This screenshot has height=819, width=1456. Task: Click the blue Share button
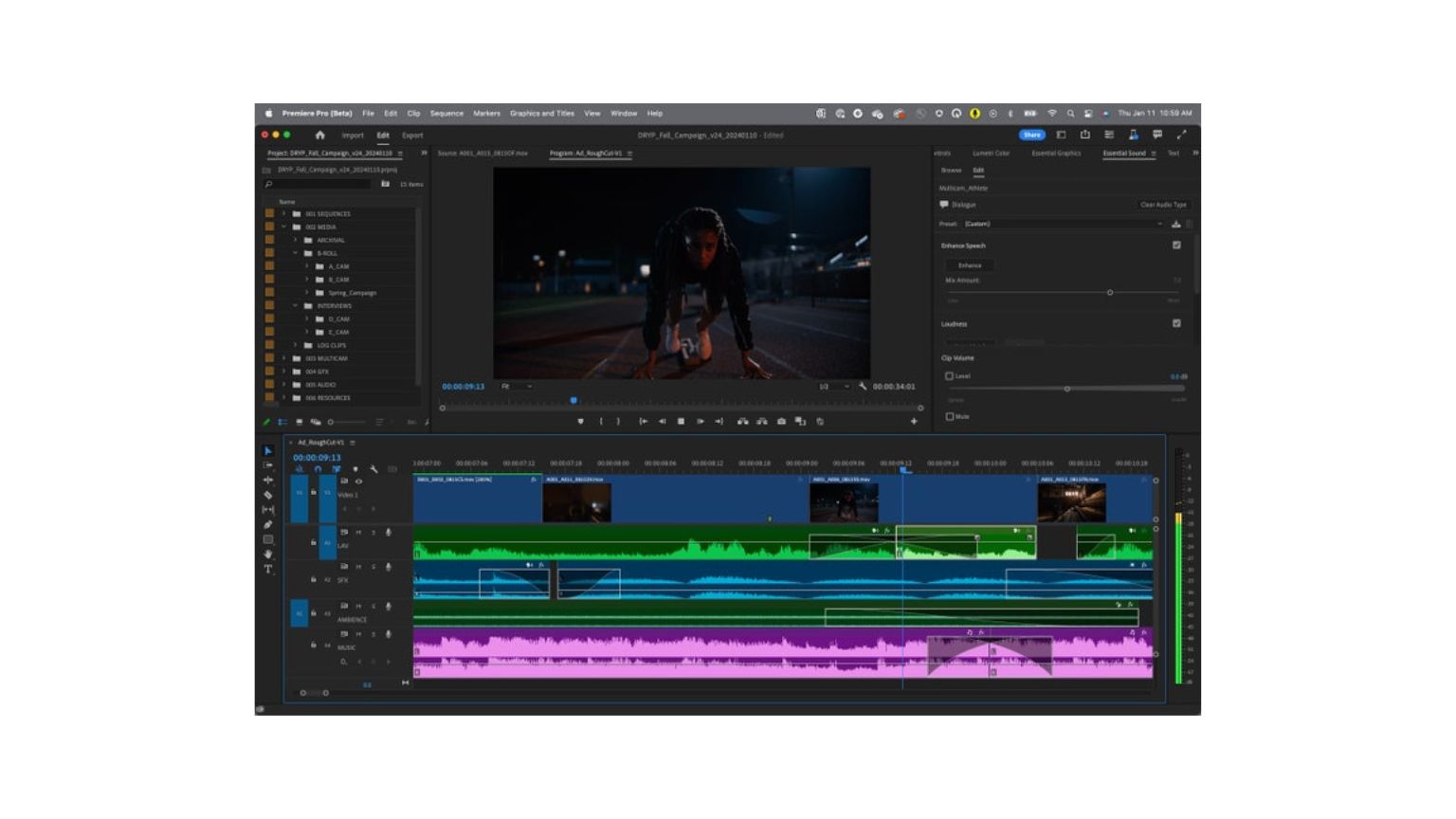click(1031, 135)
